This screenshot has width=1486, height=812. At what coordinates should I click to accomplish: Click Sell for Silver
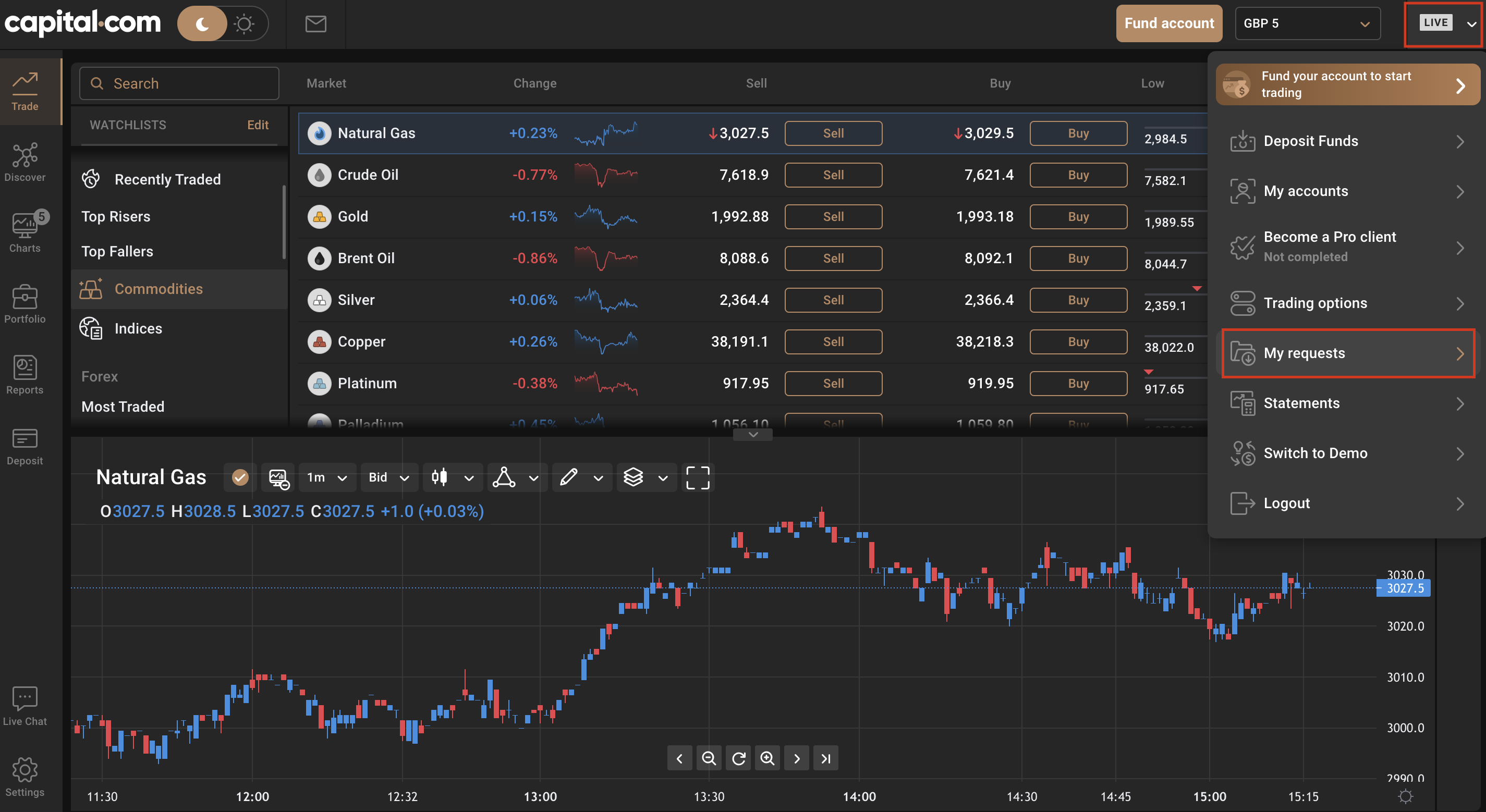click(x=833, y=300)
